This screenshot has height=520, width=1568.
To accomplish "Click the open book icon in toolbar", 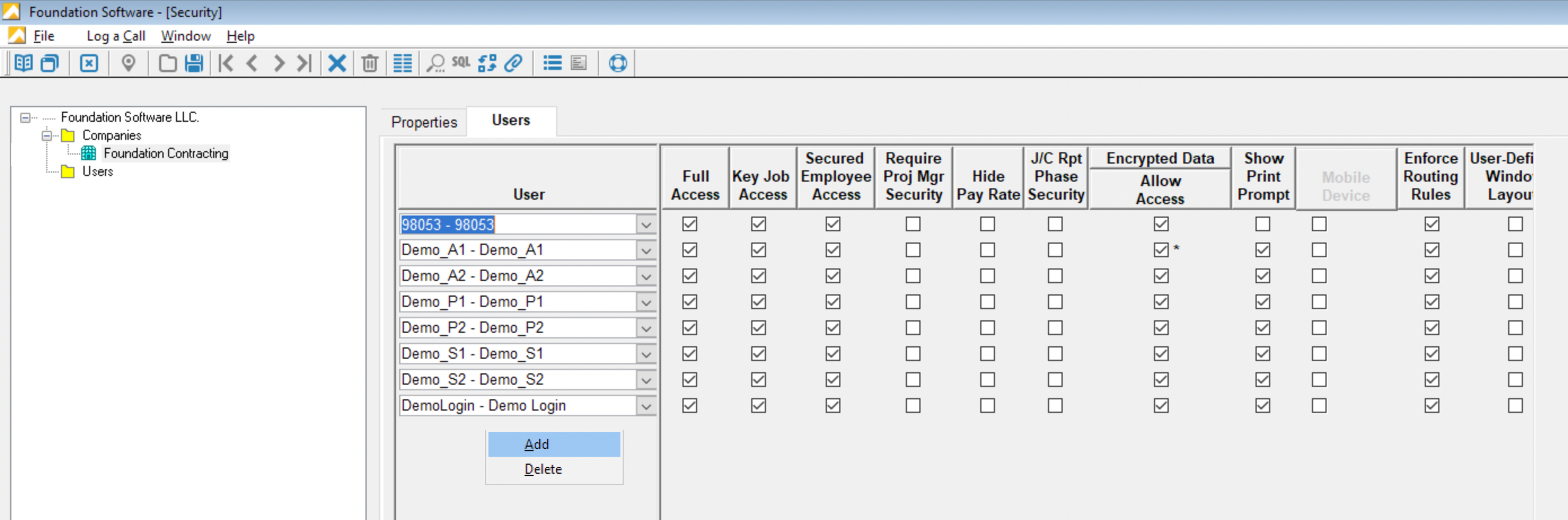I will [23, 63].
